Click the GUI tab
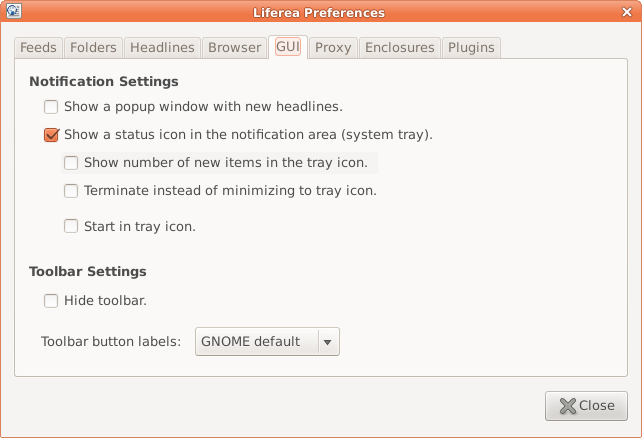Viewport: 642px width, 438px height. (288, 47)
